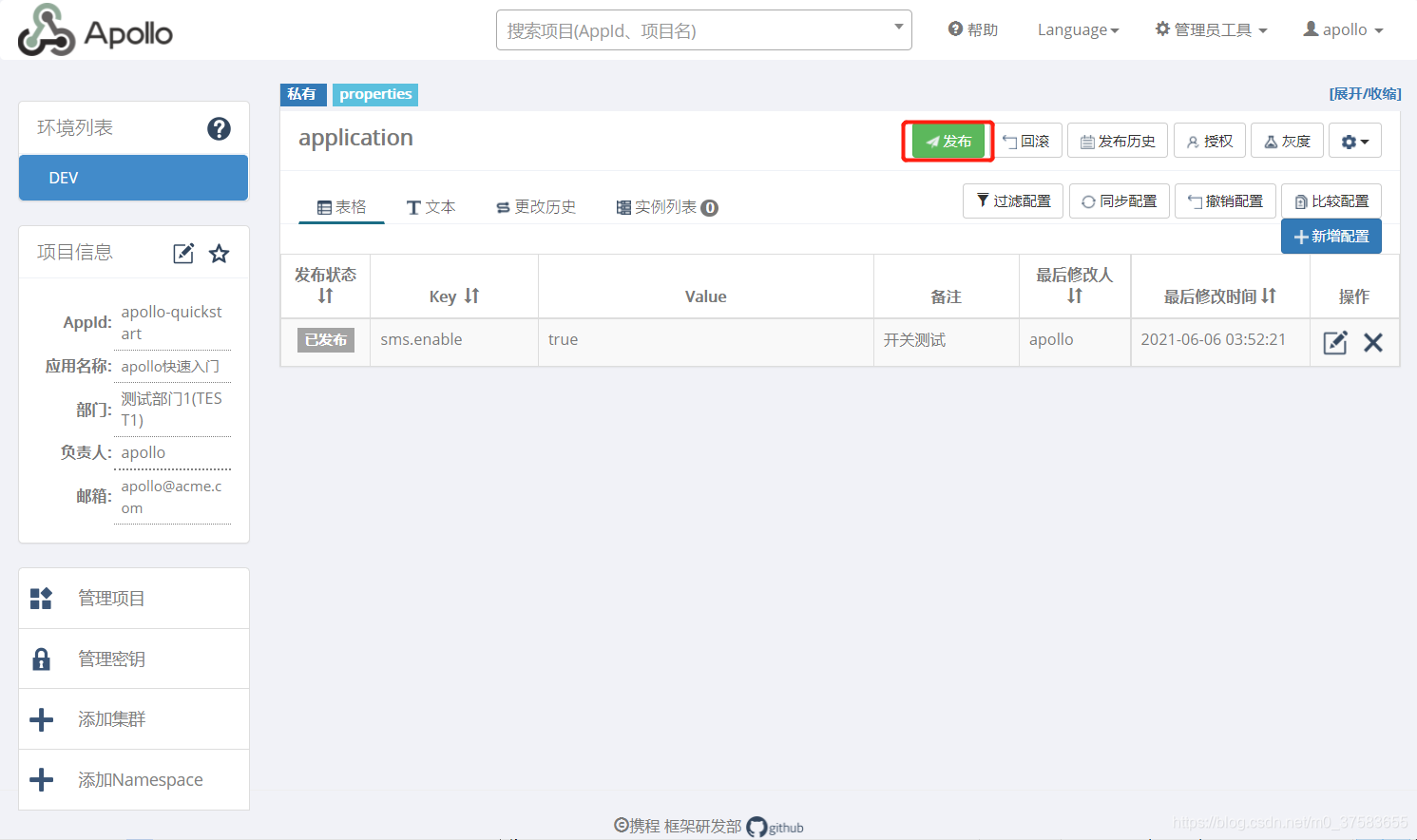
Task: Click the application namespace title
Action: (355, 138)
